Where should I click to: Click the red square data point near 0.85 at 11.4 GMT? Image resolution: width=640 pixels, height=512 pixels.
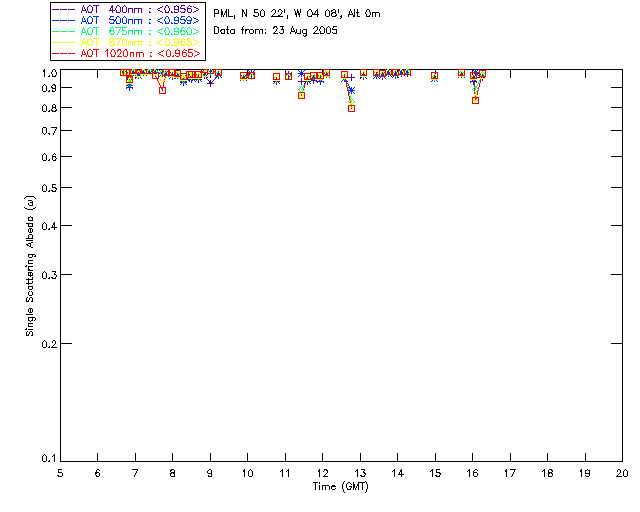(x=302, y=96)
